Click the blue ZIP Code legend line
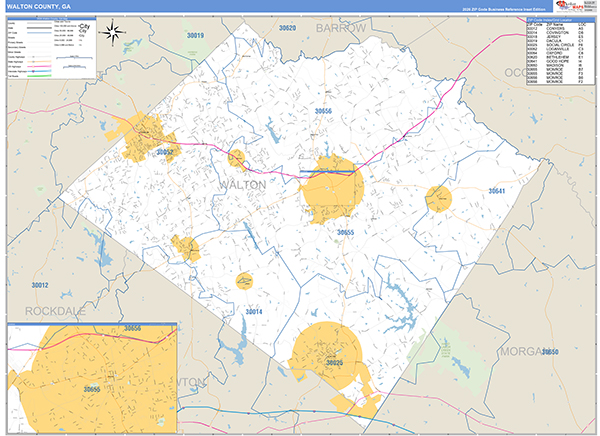 (39, 33)
